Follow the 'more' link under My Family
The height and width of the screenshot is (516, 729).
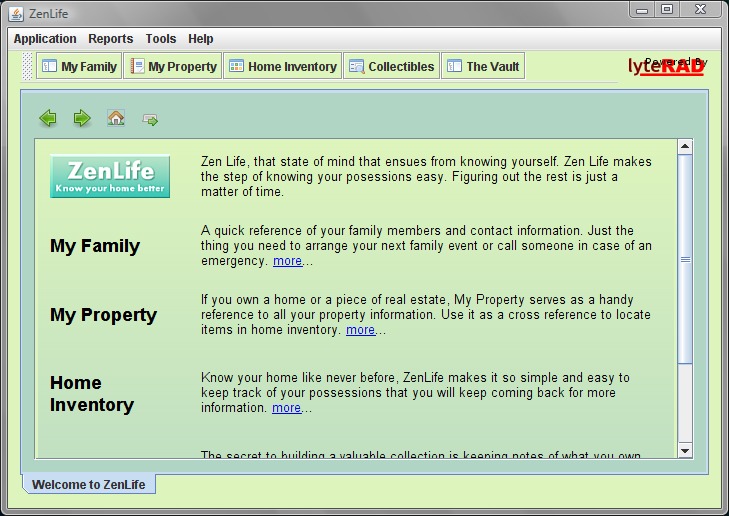(287, 261)
